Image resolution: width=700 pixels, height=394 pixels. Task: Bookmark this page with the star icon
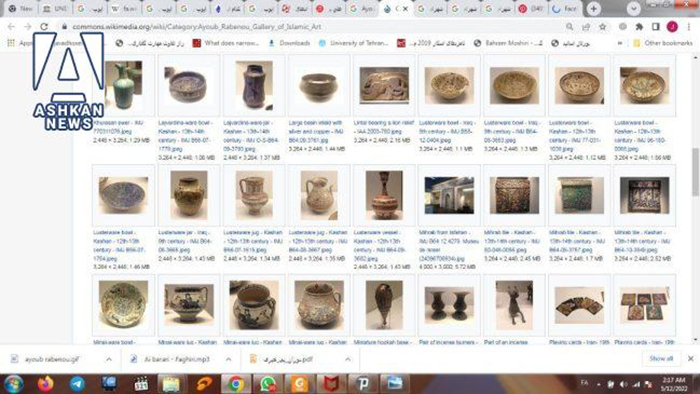point(602,27)
